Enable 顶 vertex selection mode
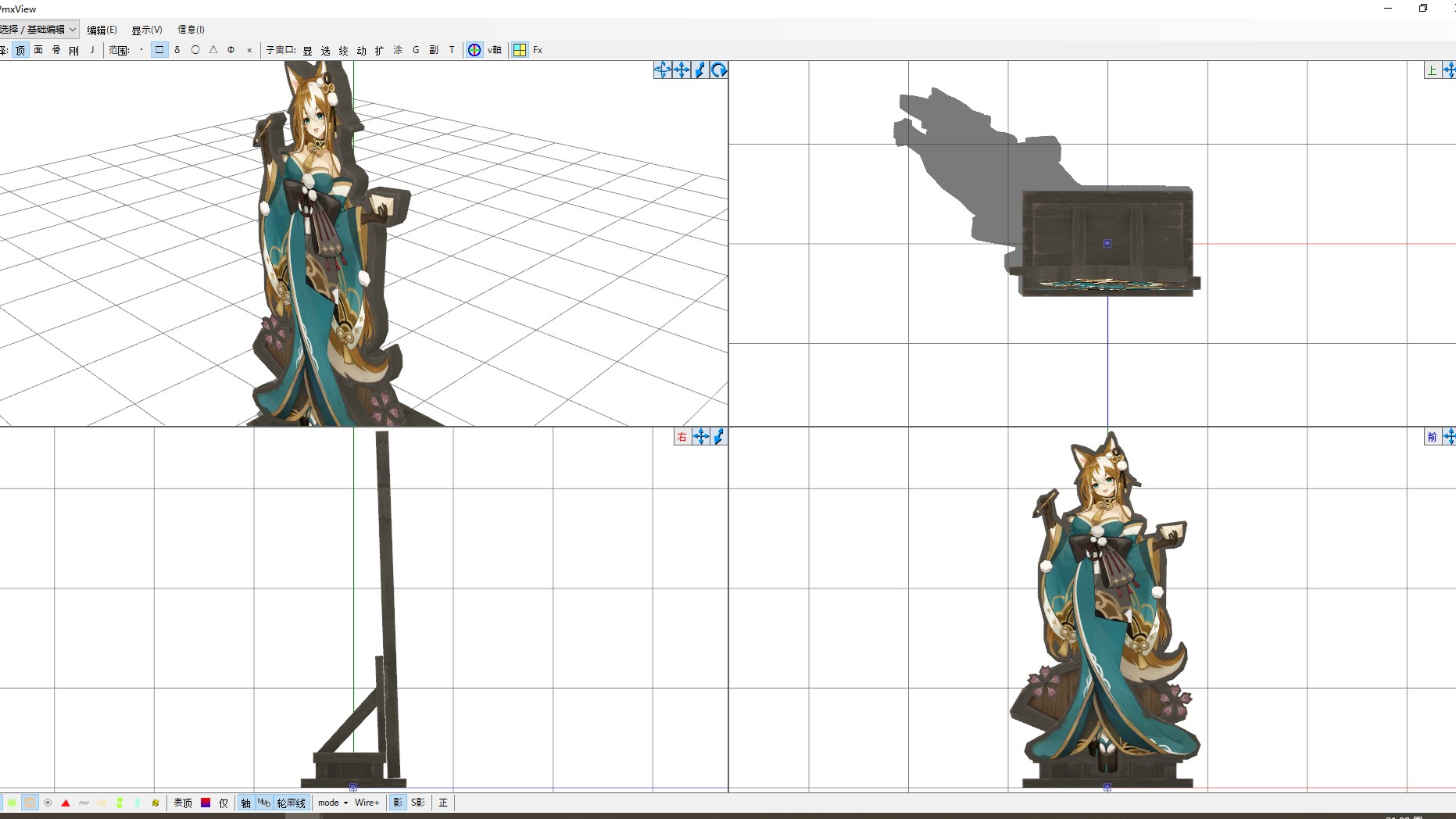 20,50
